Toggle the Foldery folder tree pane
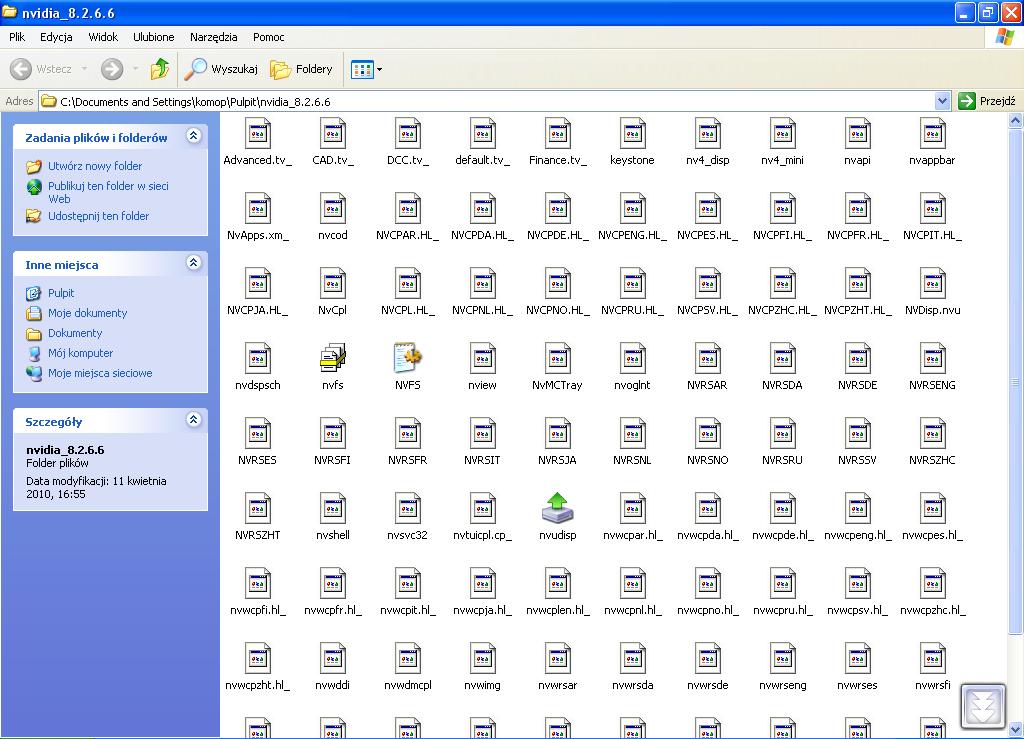This screenshot has width=1024, height=739. point(302,69)
